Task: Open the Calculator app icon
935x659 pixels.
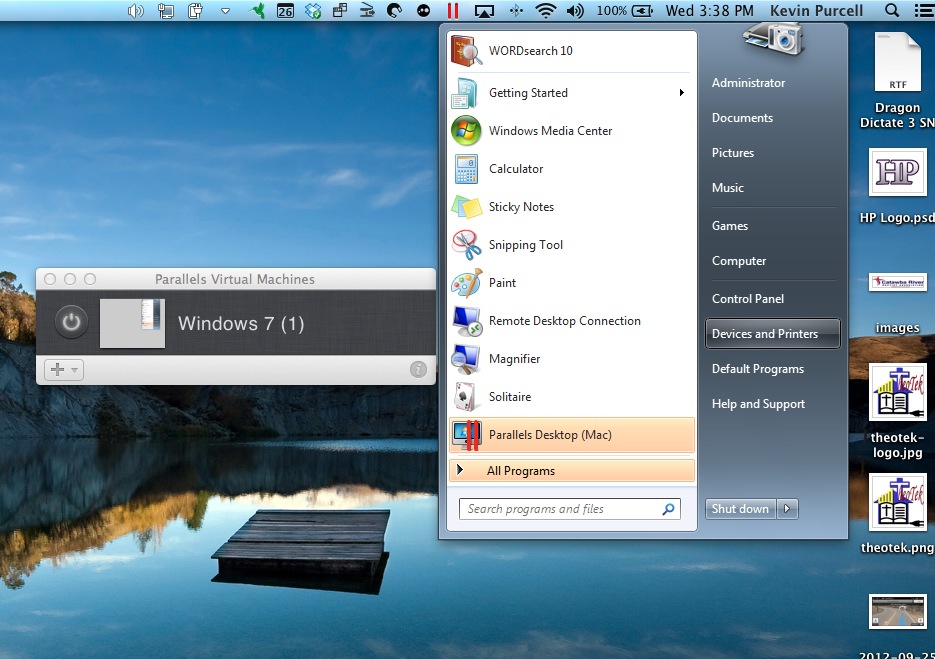Action: pos(466,169)
